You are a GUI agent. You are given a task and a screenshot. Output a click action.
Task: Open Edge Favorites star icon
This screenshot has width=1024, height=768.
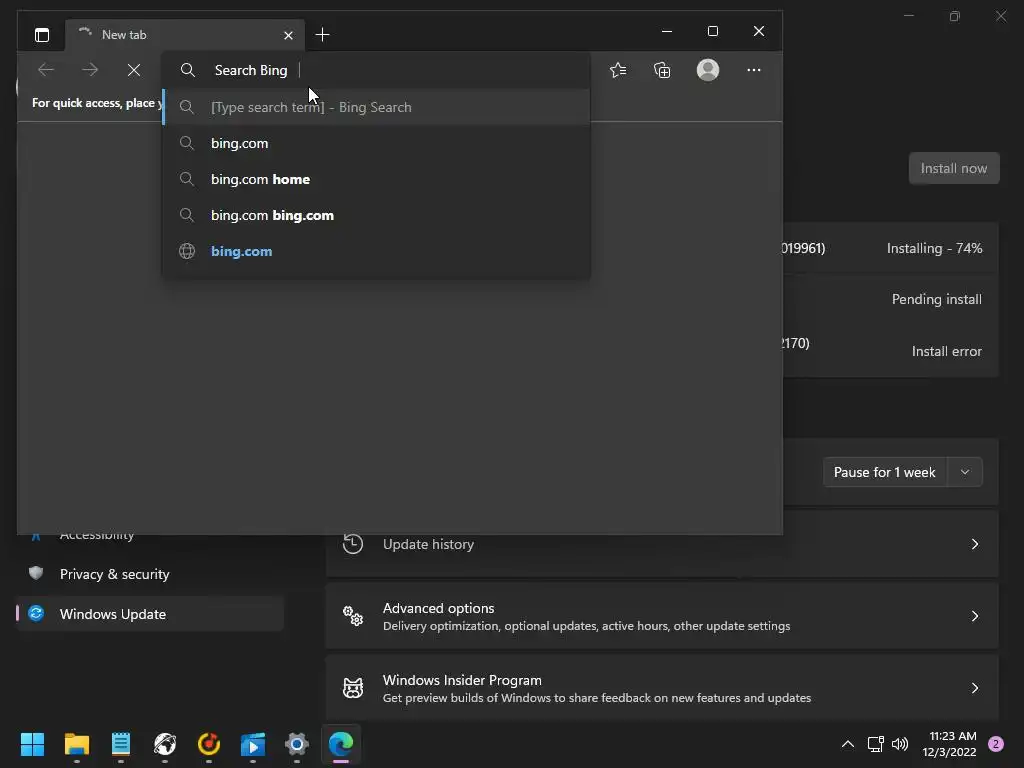pyautogui.click(x=618, y=70)
